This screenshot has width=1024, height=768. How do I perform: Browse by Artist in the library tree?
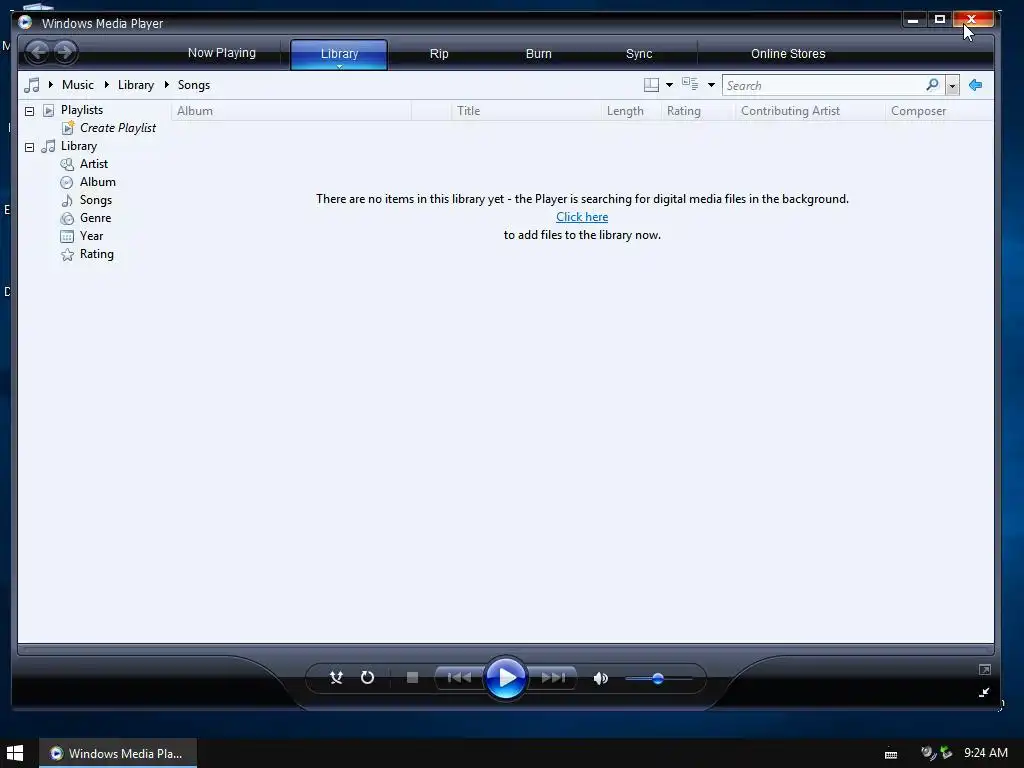tap(93, 164)
